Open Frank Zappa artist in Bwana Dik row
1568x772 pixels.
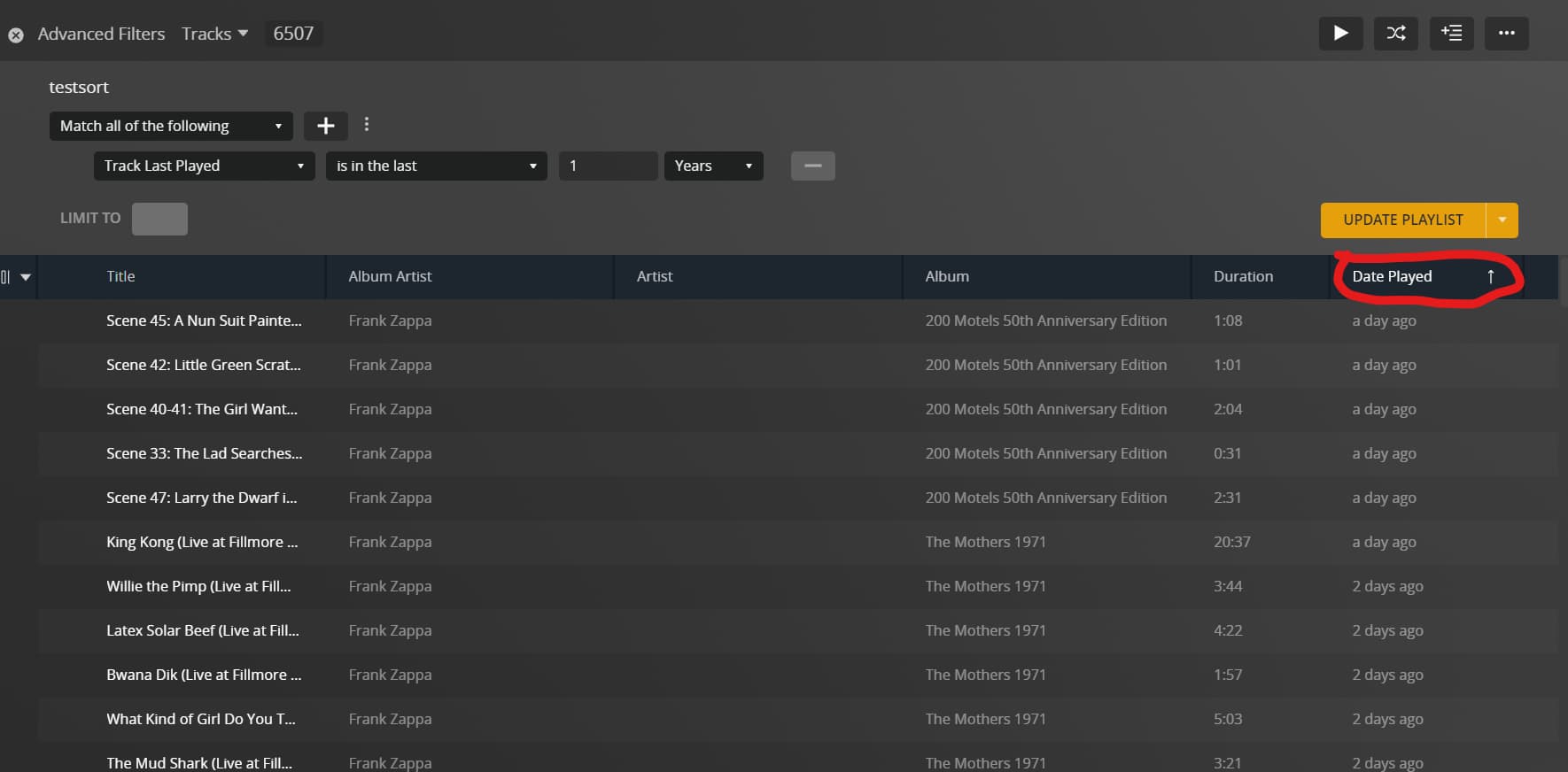coord(390,675)
